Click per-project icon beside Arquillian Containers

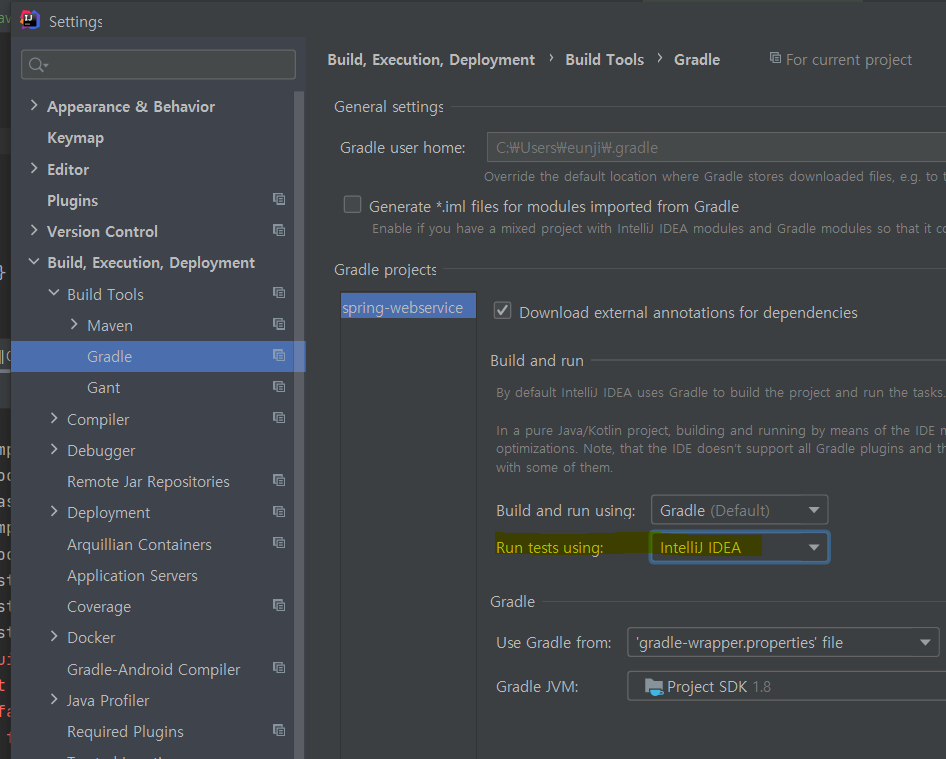click(x=279, y=542)
